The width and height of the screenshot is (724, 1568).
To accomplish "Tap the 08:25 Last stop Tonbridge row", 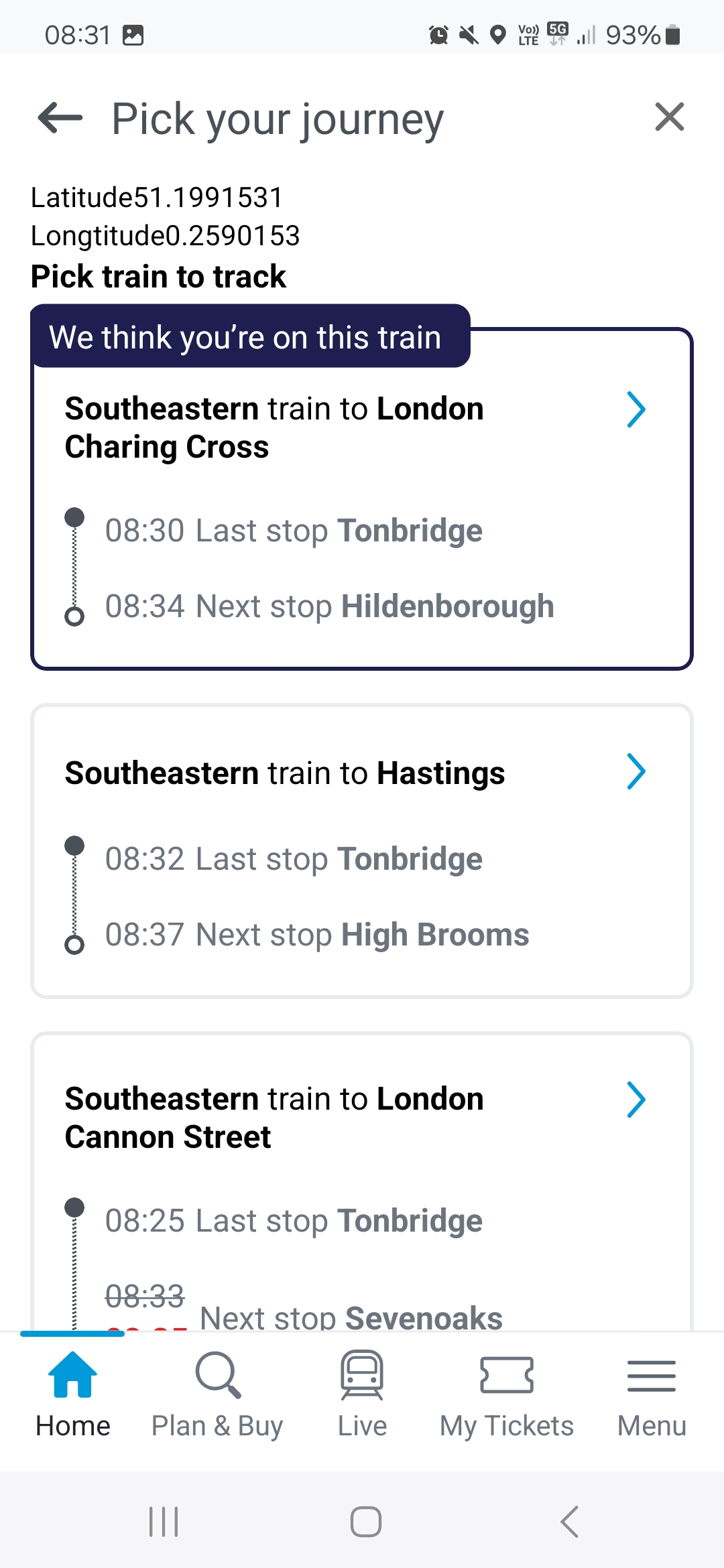I will coord(294,1221).
